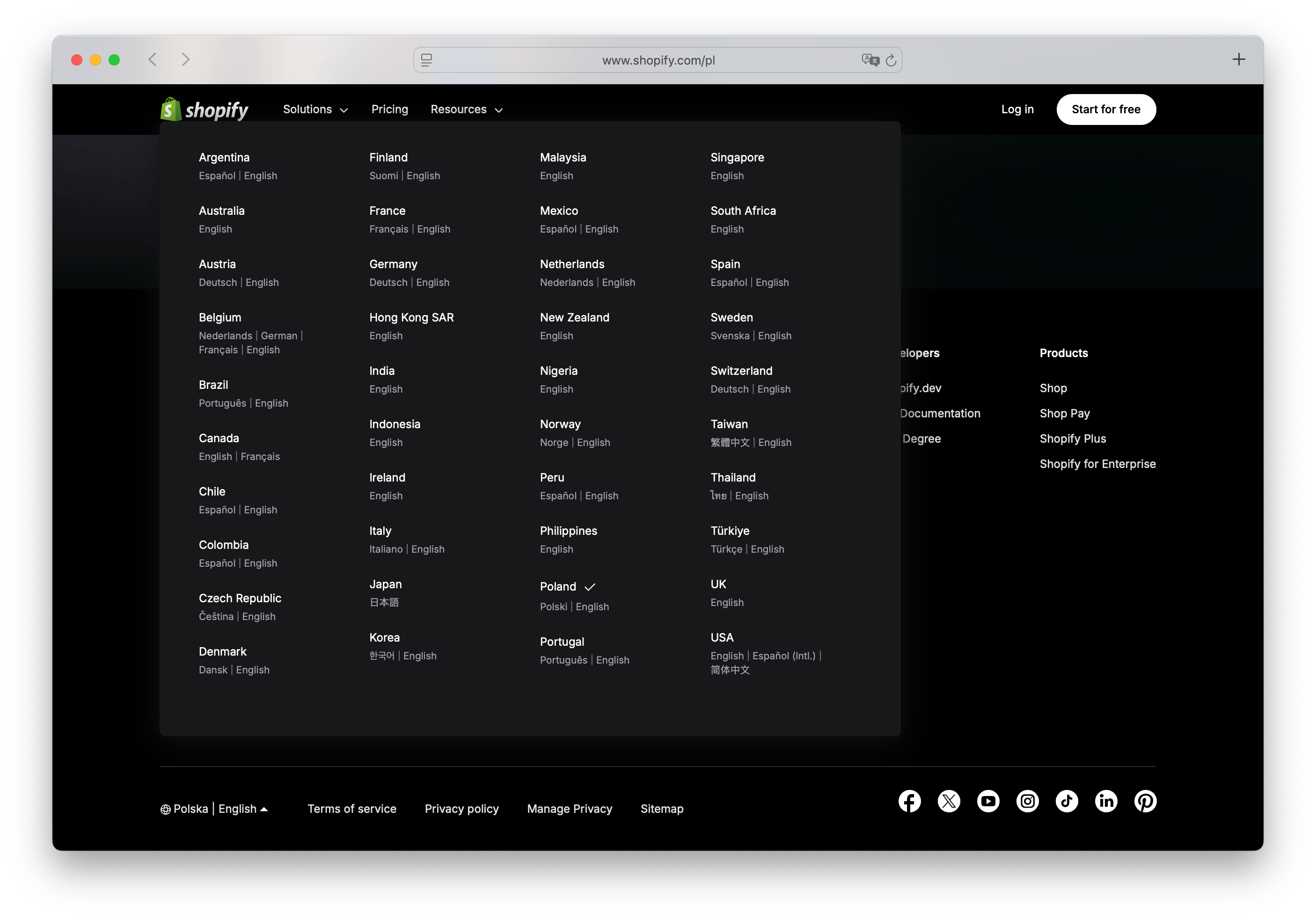Click the address bar URL field
1316x920 pixels.
(658, 60)
